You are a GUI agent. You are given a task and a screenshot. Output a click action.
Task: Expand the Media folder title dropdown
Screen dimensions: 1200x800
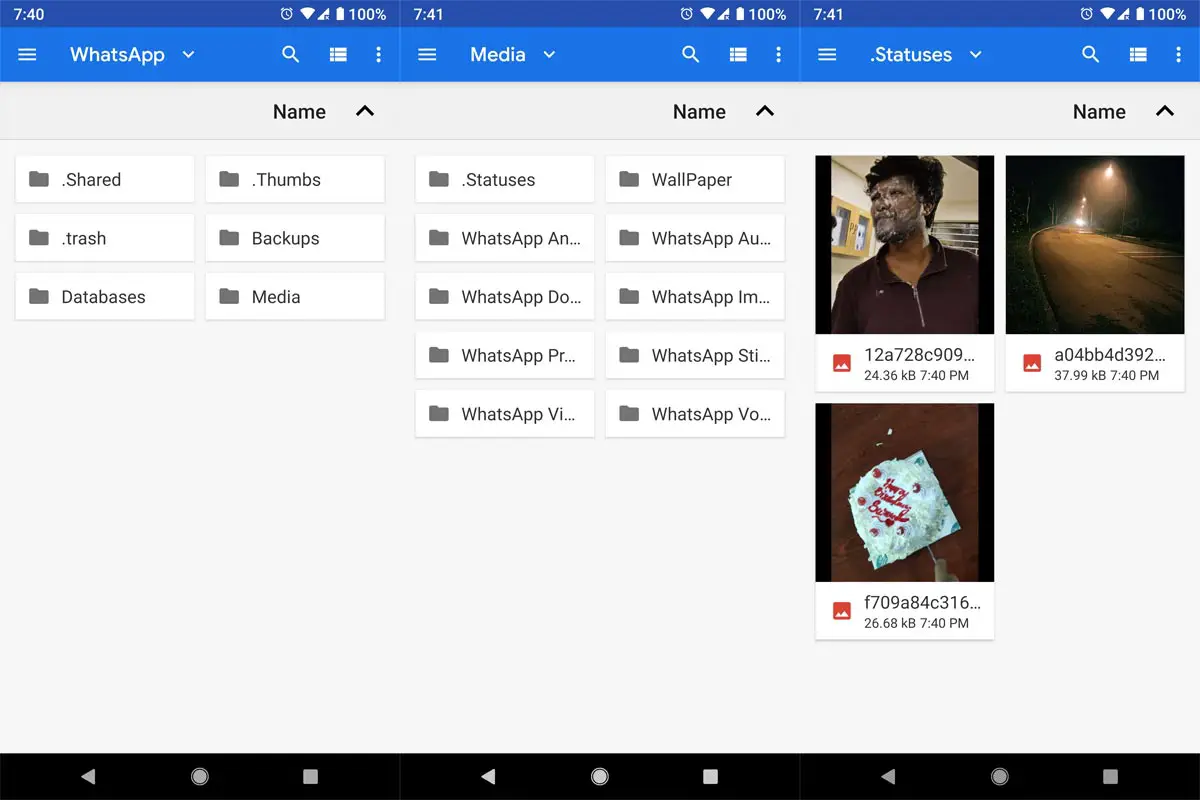[549, 55]
